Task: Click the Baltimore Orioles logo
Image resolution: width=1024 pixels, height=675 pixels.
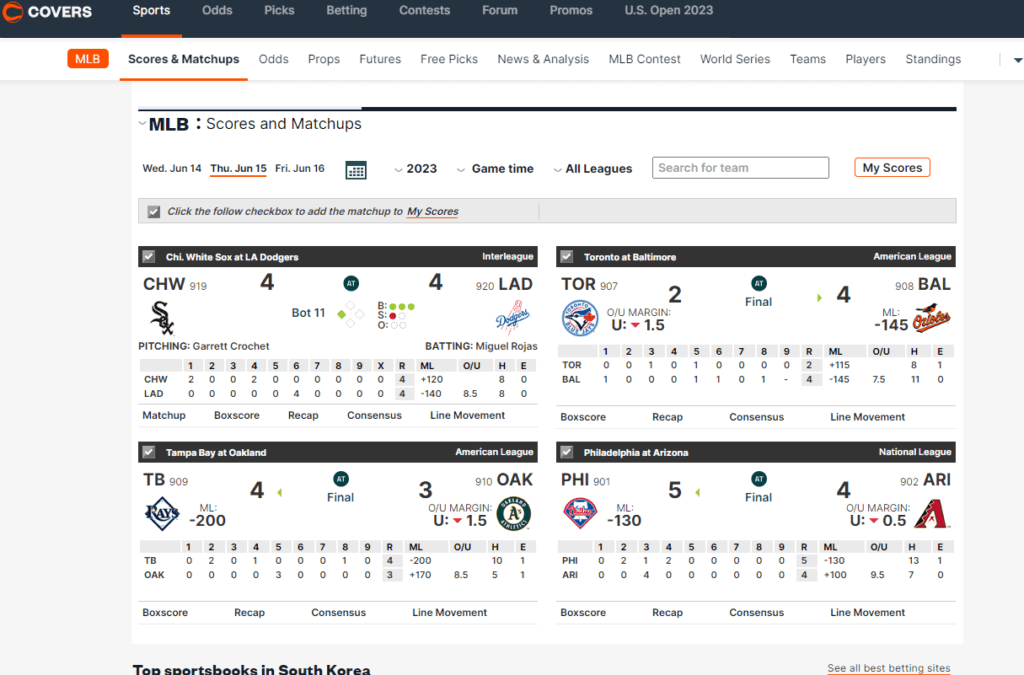Action: (x=931, y=318)
